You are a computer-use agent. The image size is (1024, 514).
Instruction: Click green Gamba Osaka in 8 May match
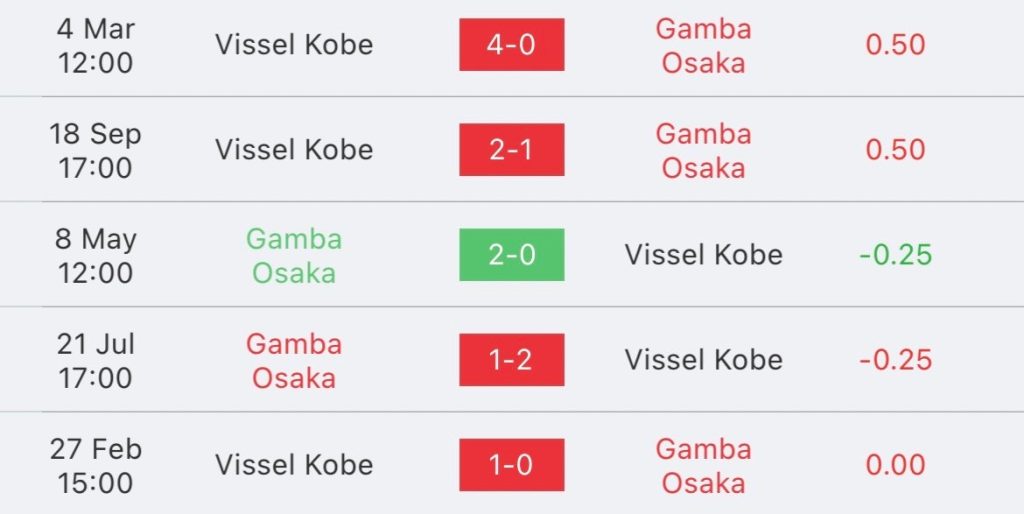[x=294, y=256]
